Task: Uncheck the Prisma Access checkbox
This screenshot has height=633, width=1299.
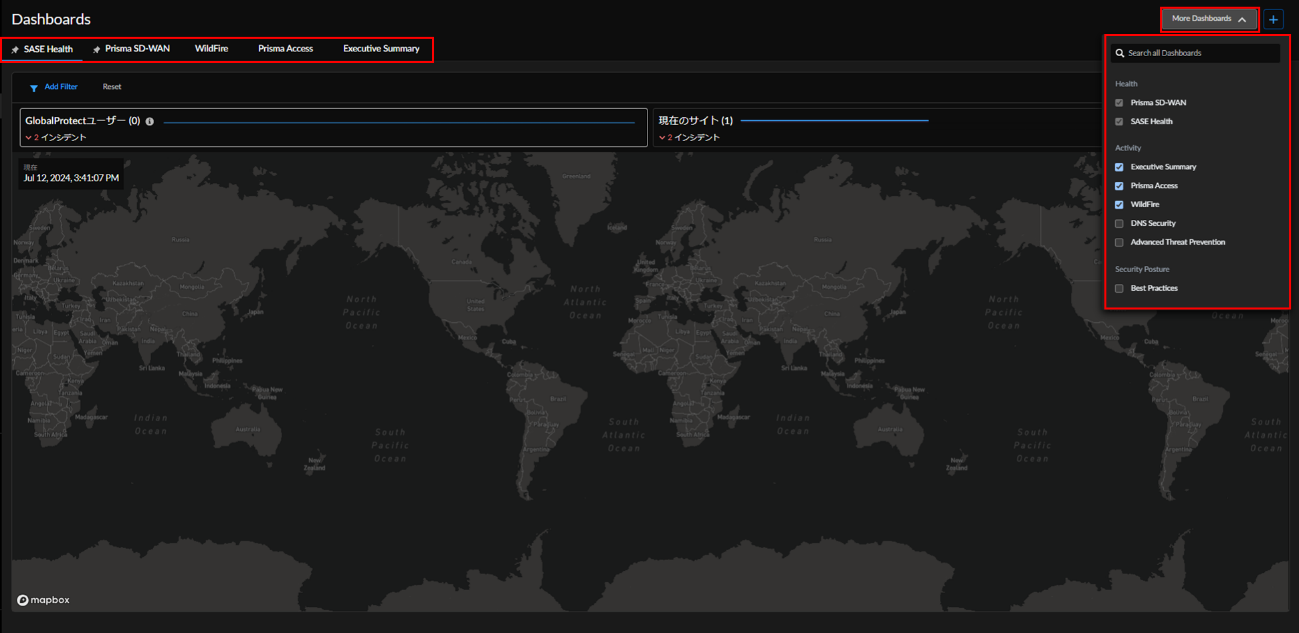Action: point(1119,186)
